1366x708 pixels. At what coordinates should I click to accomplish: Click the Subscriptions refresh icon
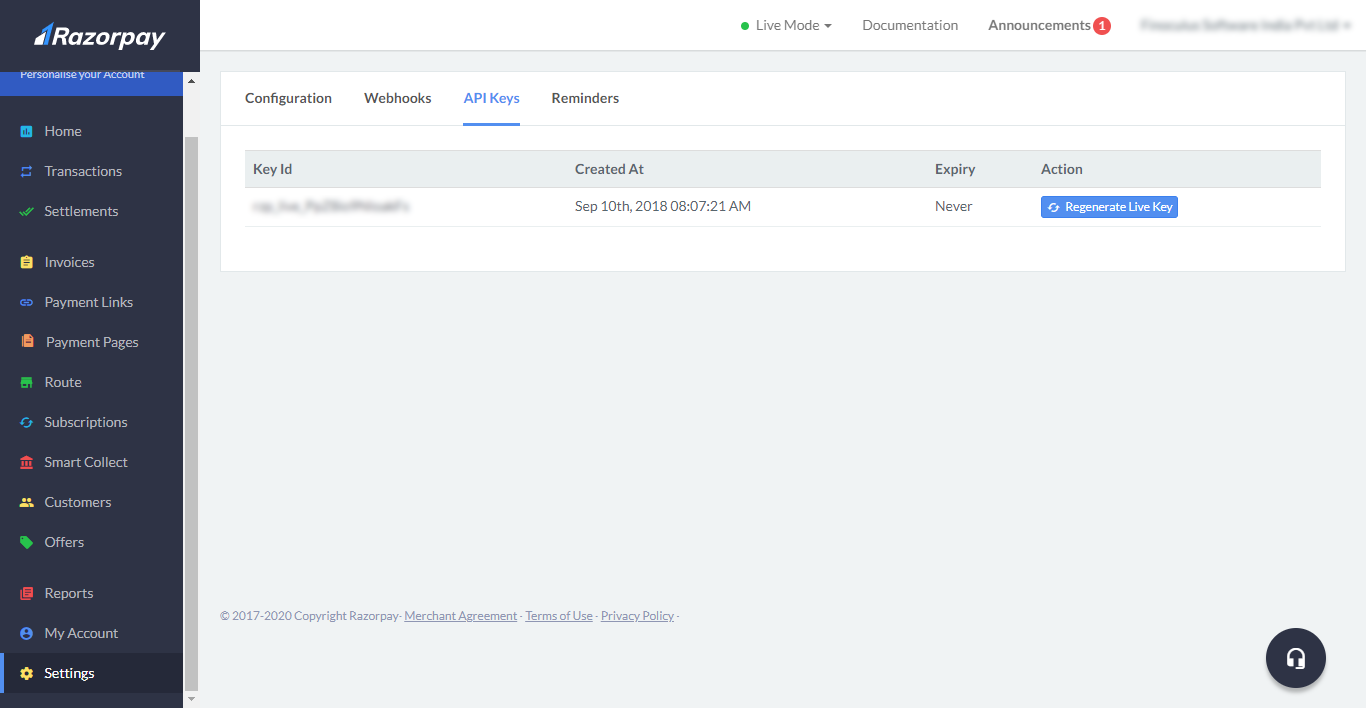27,422
